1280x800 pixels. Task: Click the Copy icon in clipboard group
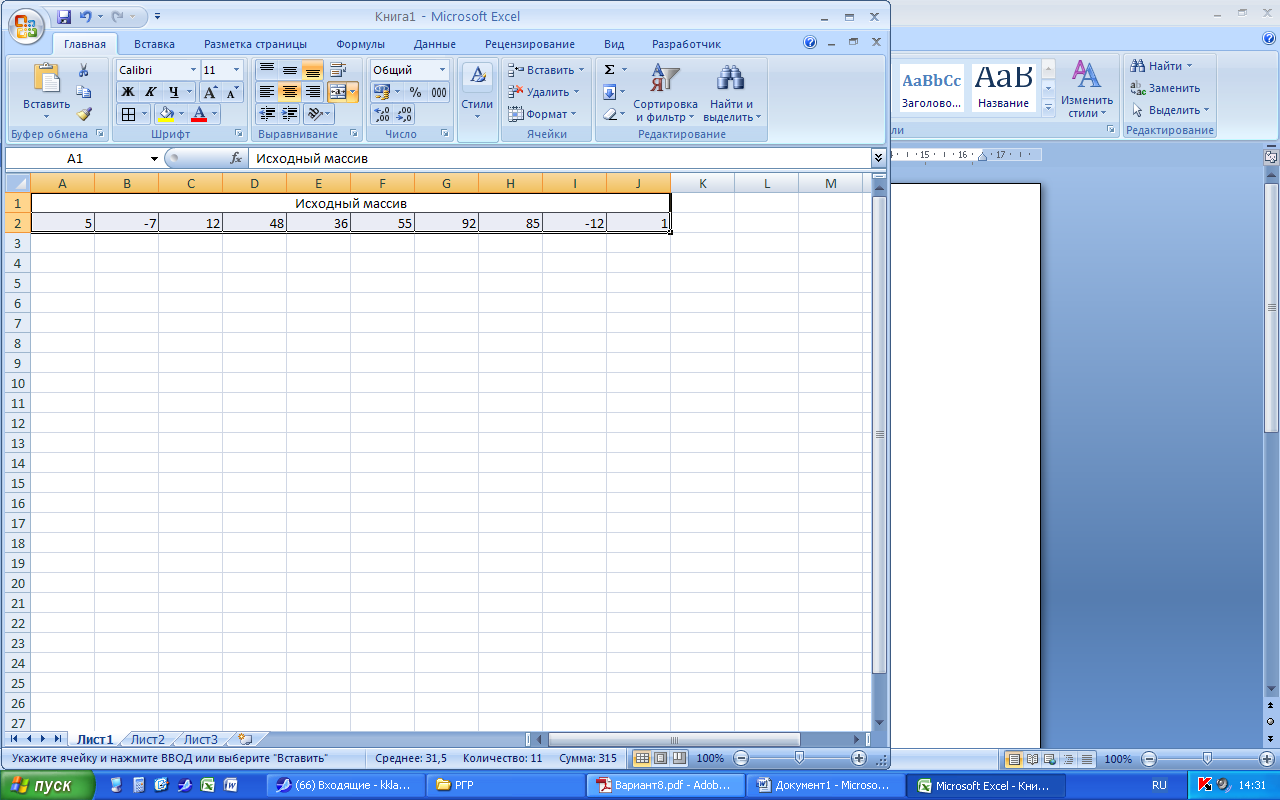[x=84, y=92]
